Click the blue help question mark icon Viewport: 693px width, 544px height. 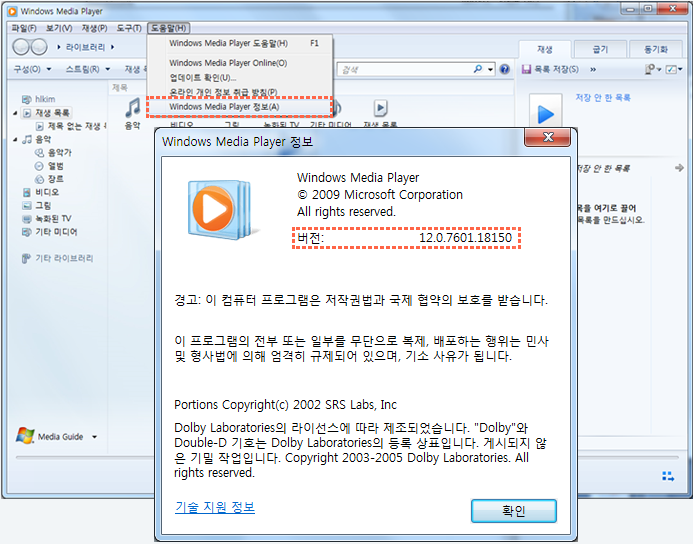[x=504, y=69]
